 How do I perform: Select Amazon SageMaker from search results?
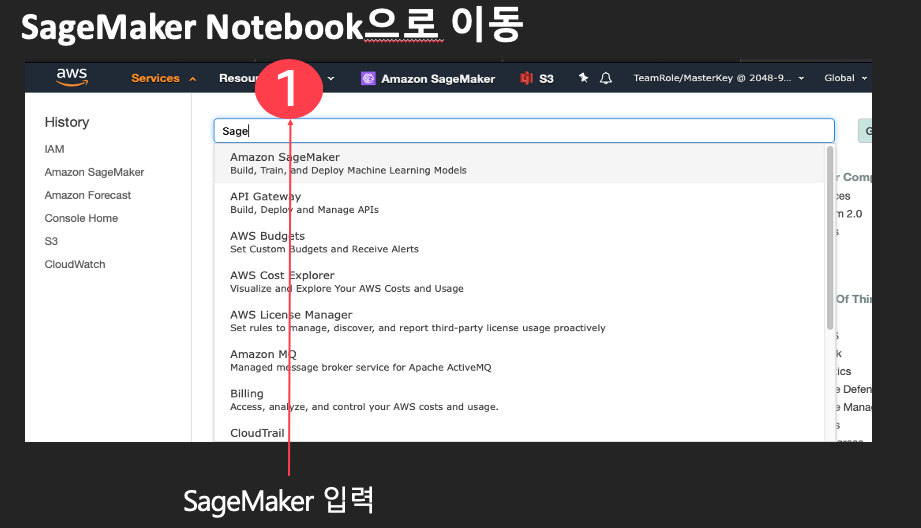coord(519,163)
